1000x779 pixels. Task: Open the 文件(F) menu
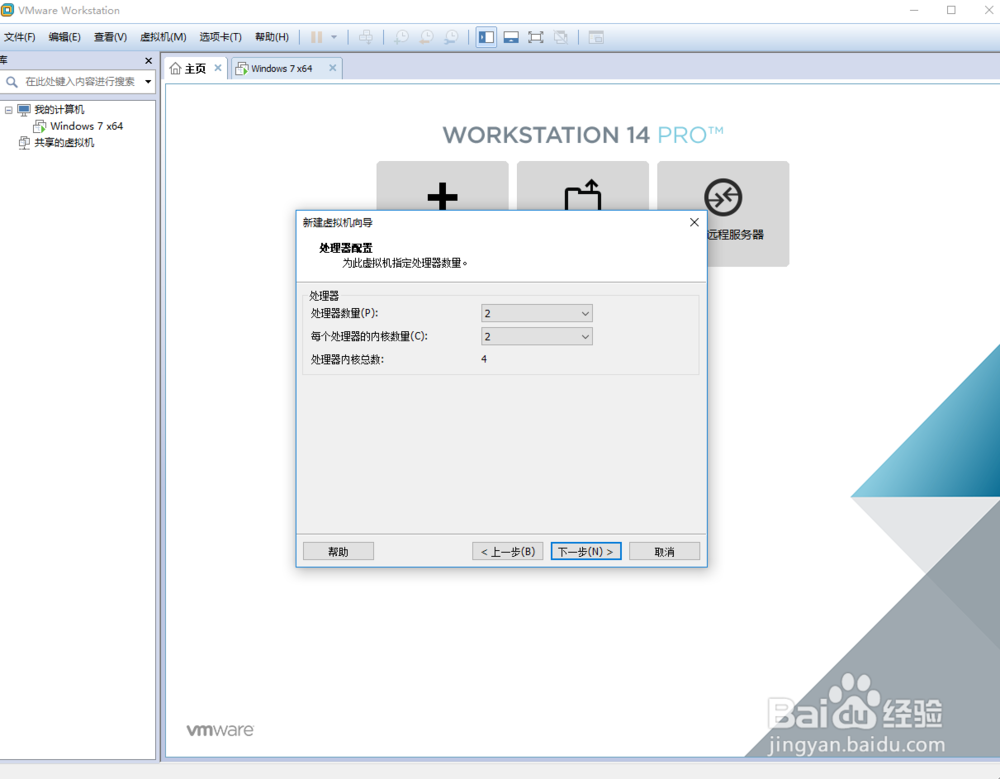20,37
